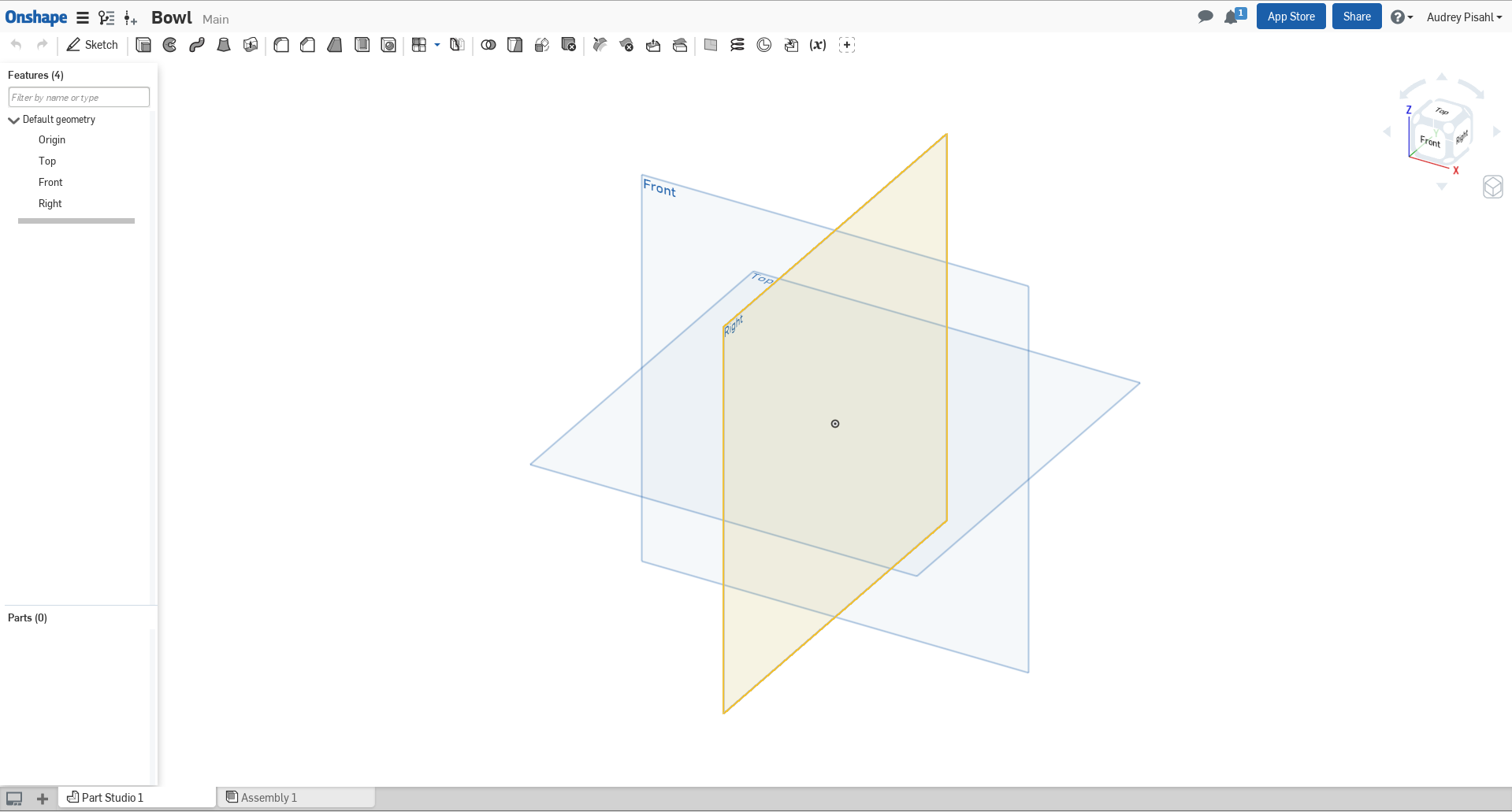This screenshot has width=1512, height=812.
Task: Click the Main branch label
Action: (216, 19)
